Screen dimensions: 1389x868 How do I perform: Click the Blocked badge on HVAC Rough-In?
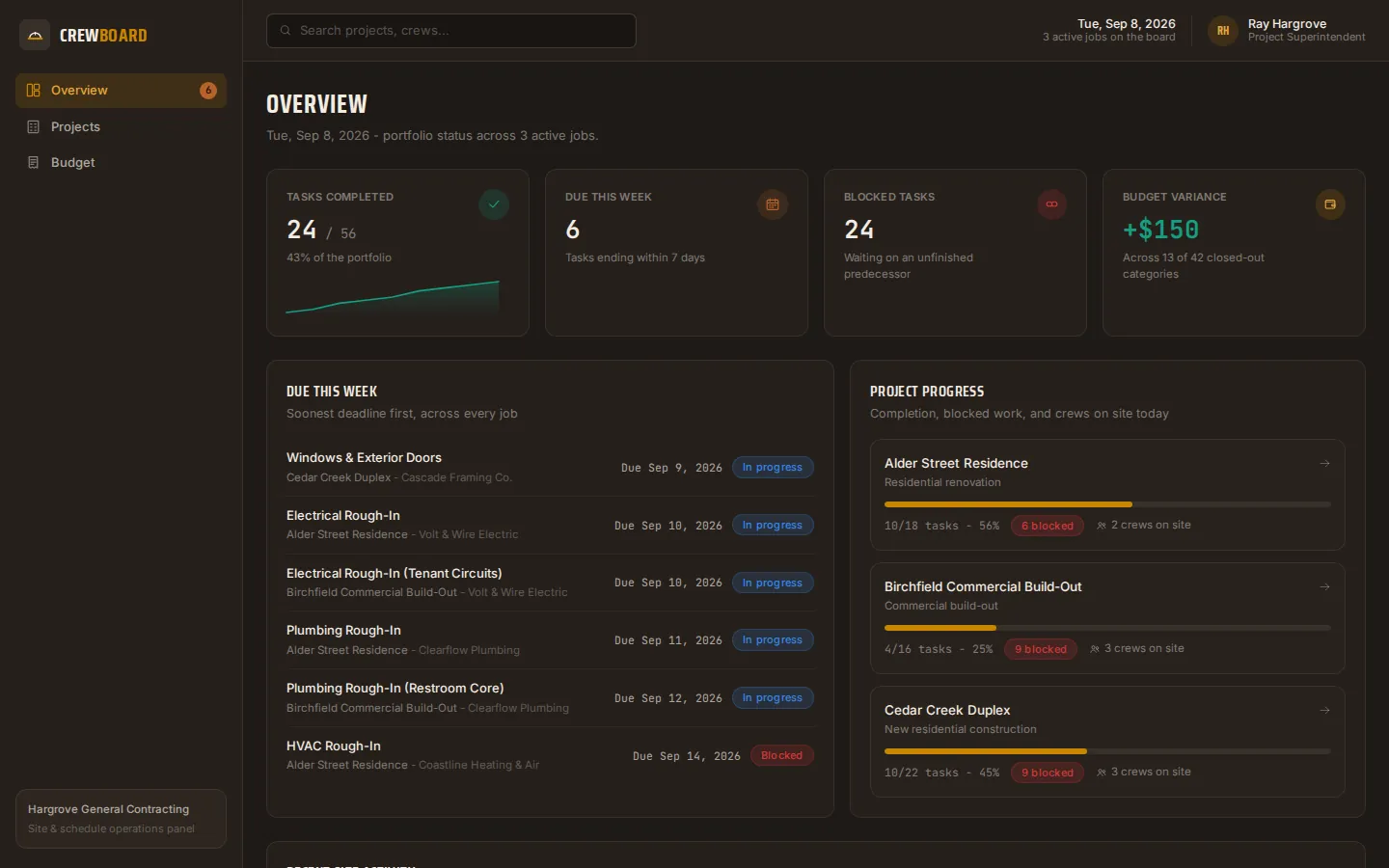[x=782, y=756]
